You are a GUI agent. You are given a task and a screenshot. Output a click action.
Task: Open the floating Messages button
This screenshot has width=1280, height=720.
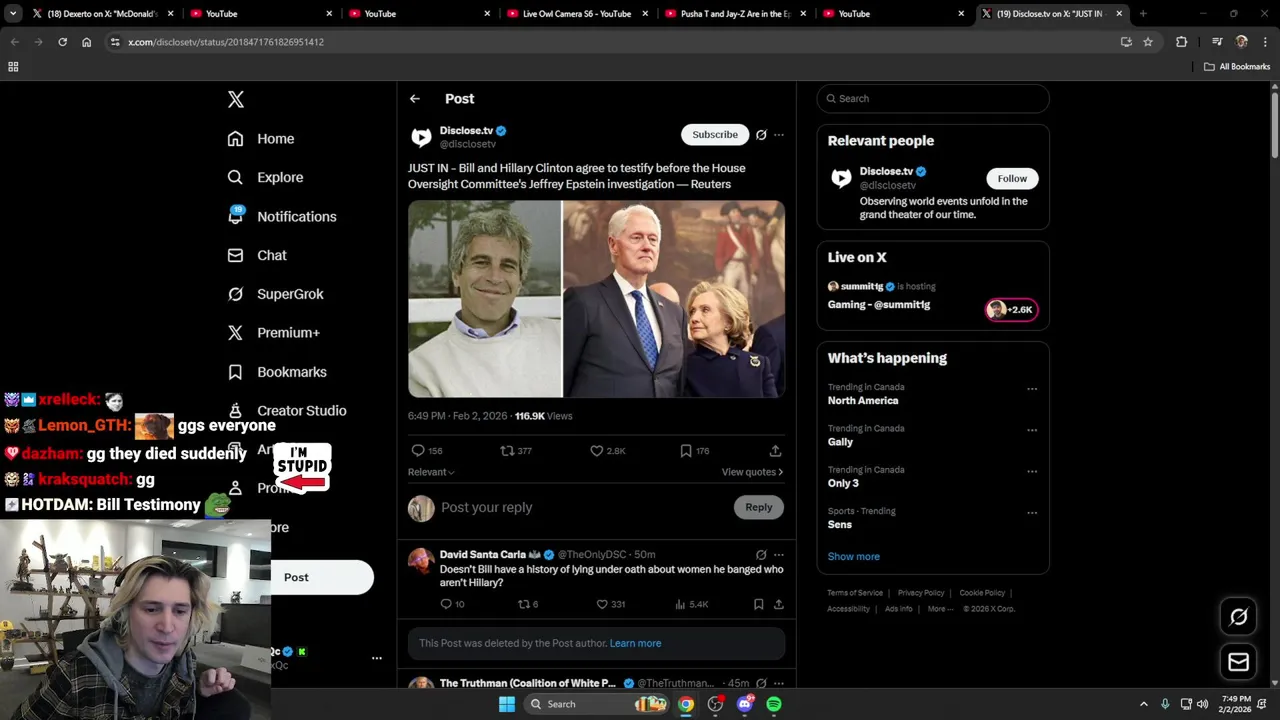click(x=1238, y=662)
